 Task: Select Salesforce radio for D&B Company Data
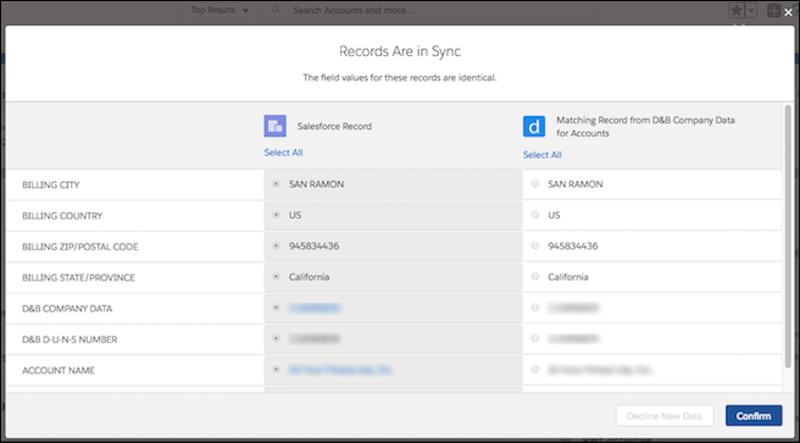click(276, 307)
